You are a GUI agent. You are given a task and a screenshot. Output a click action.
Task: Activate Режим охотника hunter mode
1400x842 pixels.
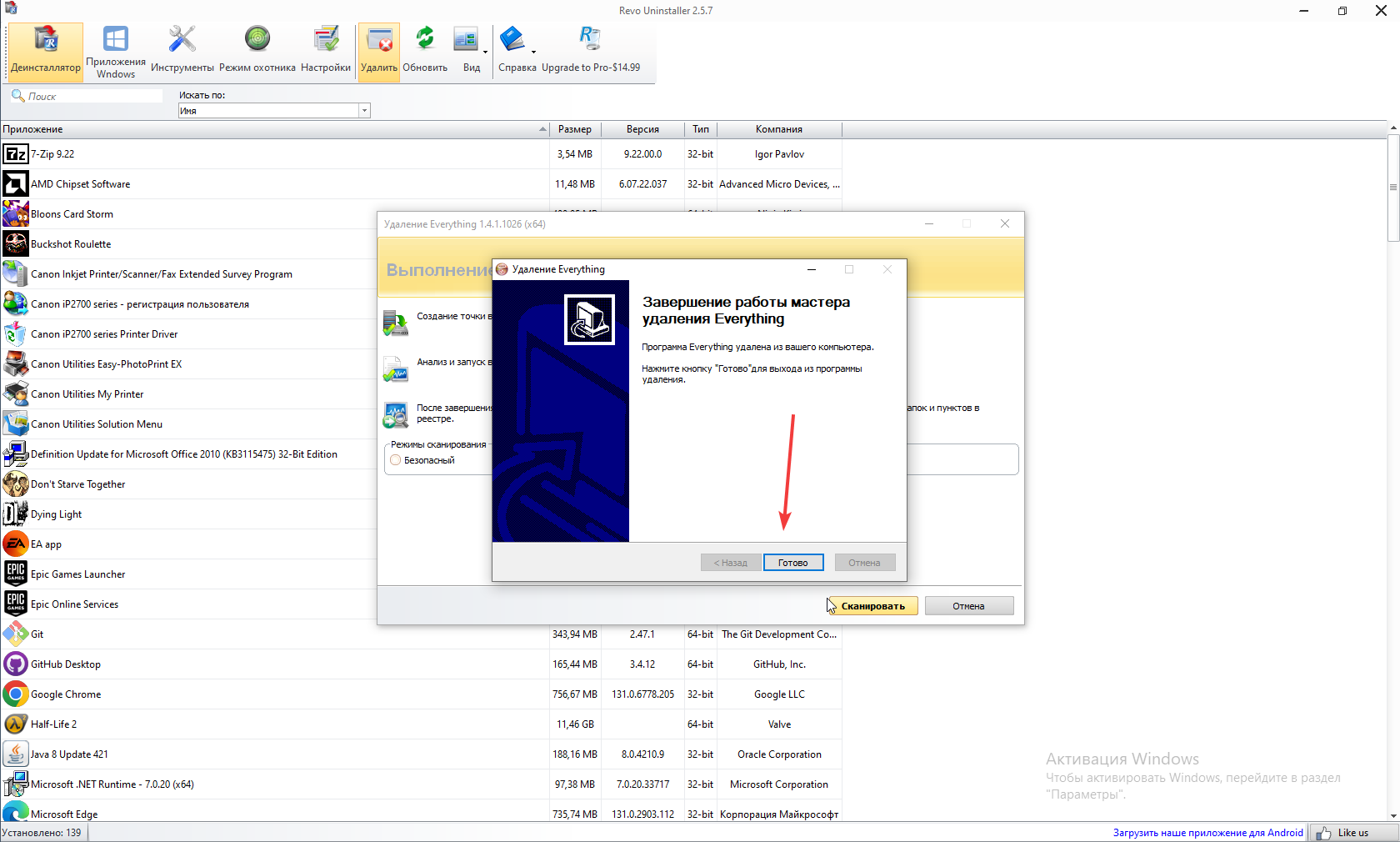[257, 52]
